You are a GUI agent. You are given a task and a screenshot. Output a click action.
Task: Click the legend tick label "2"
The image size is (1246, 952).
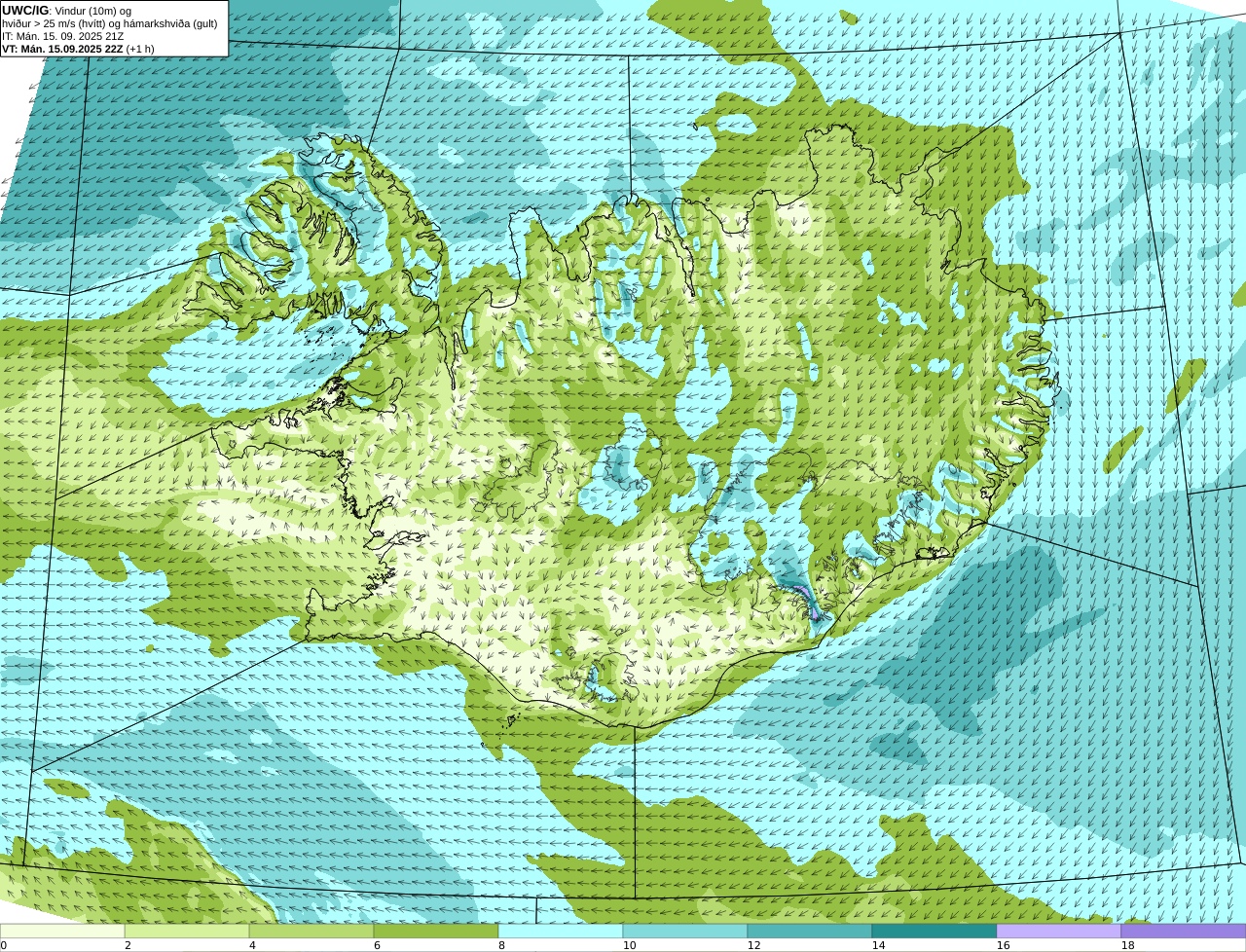coord(128,945)
